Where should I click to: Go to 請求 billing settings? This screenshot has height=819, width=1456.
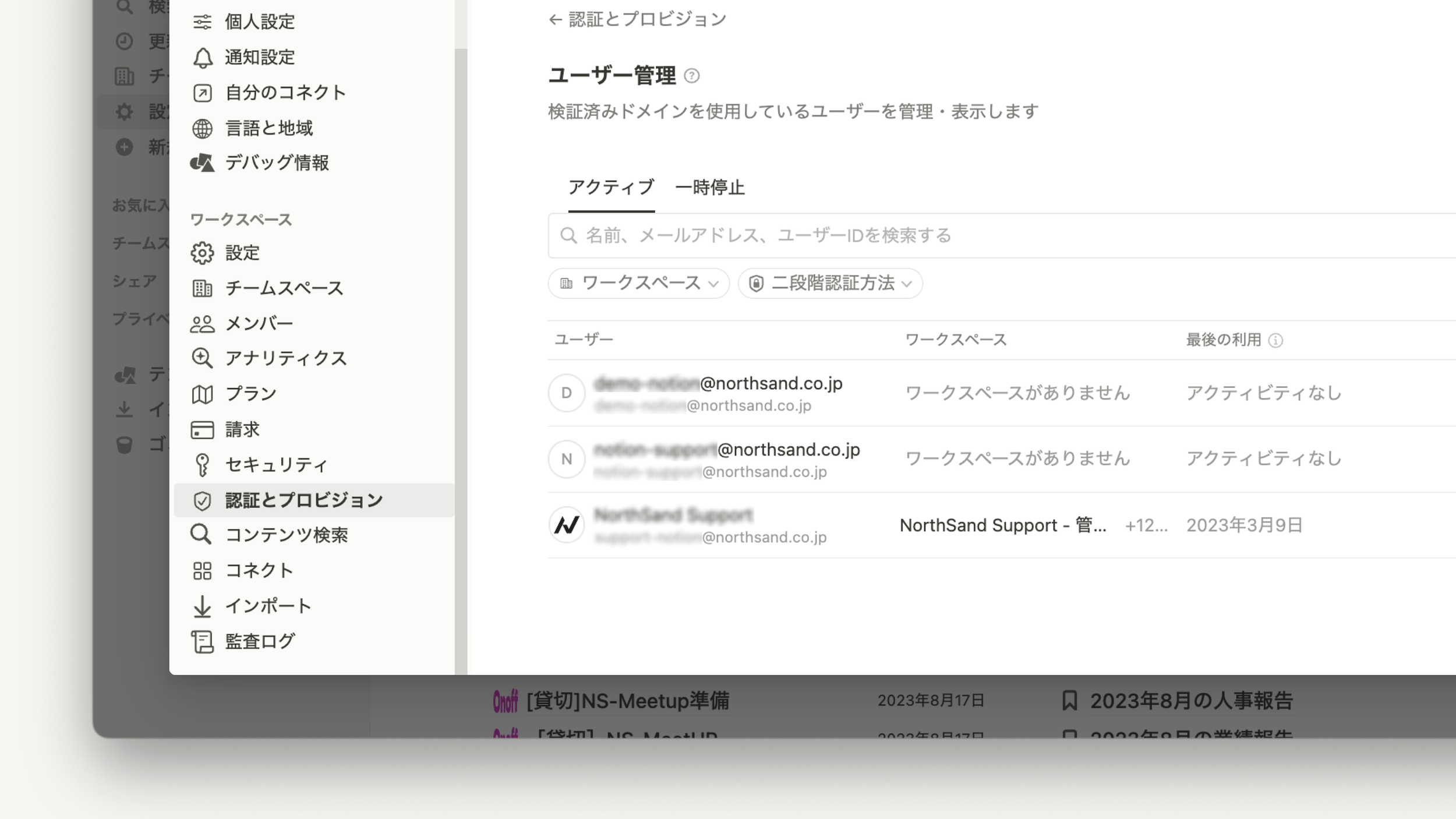coord(242,429)
